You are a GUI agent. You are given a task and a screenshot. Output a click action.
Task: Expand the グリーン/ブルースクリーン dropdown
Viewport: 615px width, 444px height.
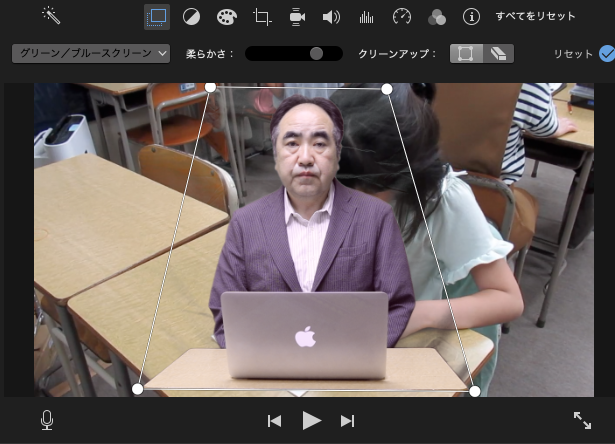pos(91,54)
